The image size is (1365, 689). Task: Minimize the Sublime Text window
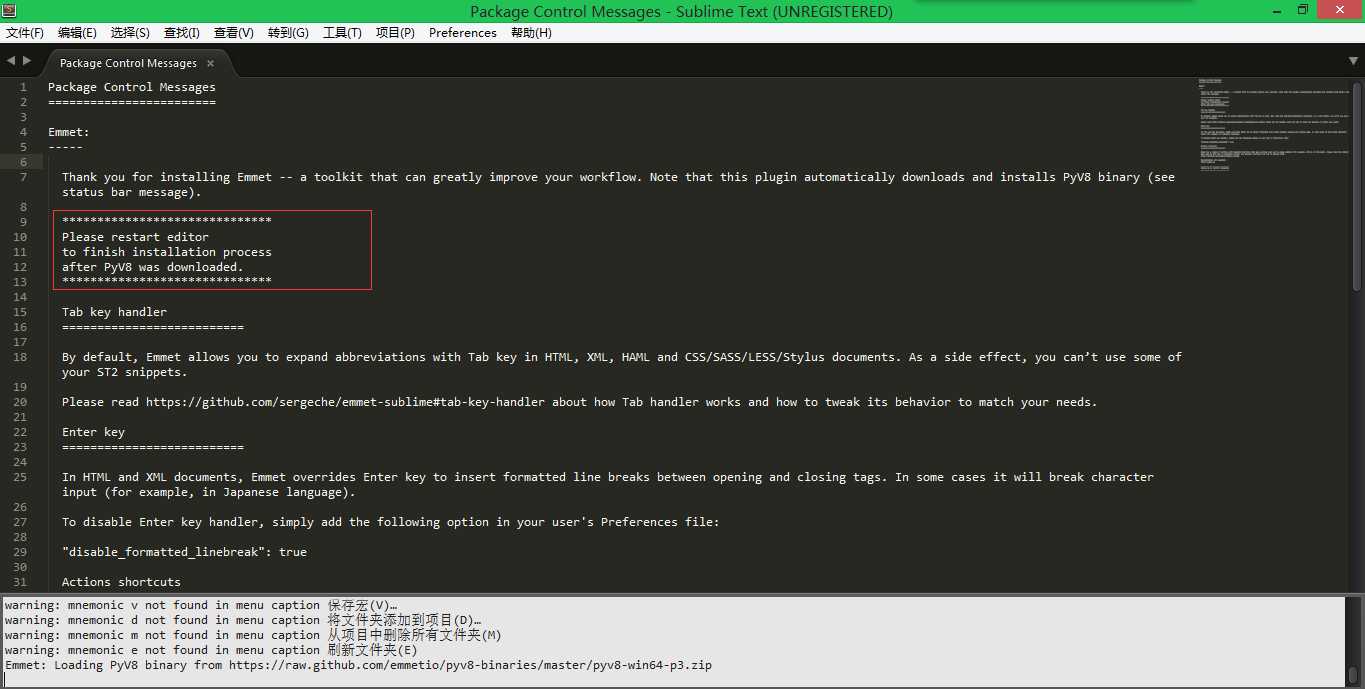[x=1275, y=10]
